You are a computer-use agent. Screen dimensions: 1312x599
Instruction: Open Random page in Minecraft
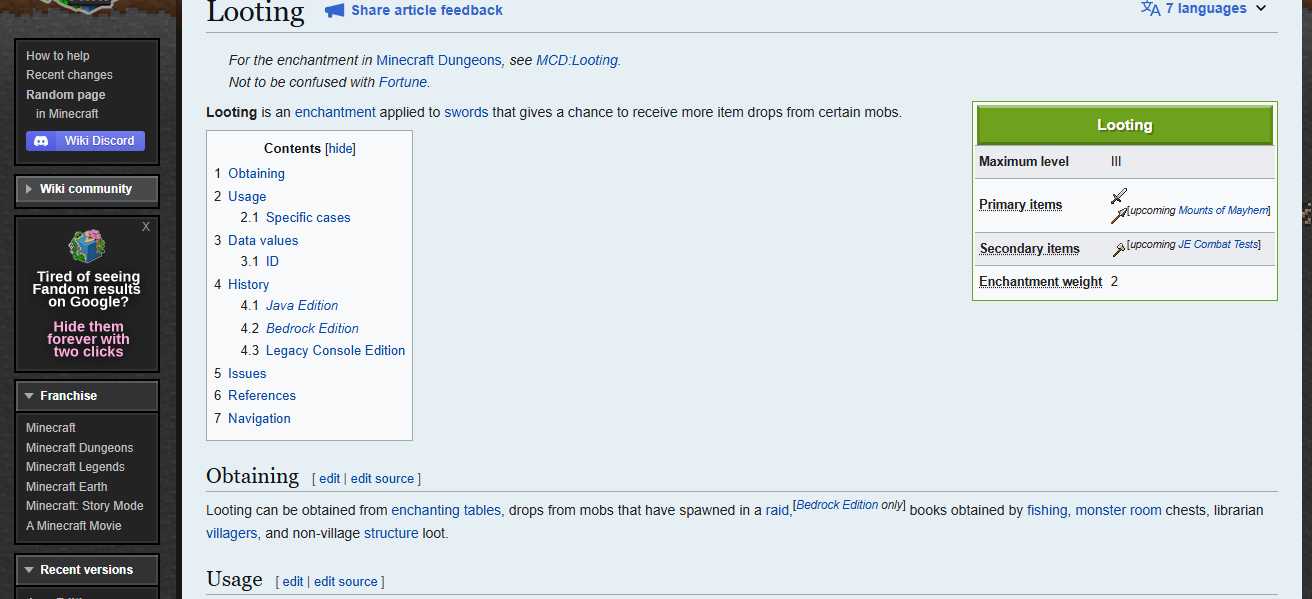click(x=65, y=95)
